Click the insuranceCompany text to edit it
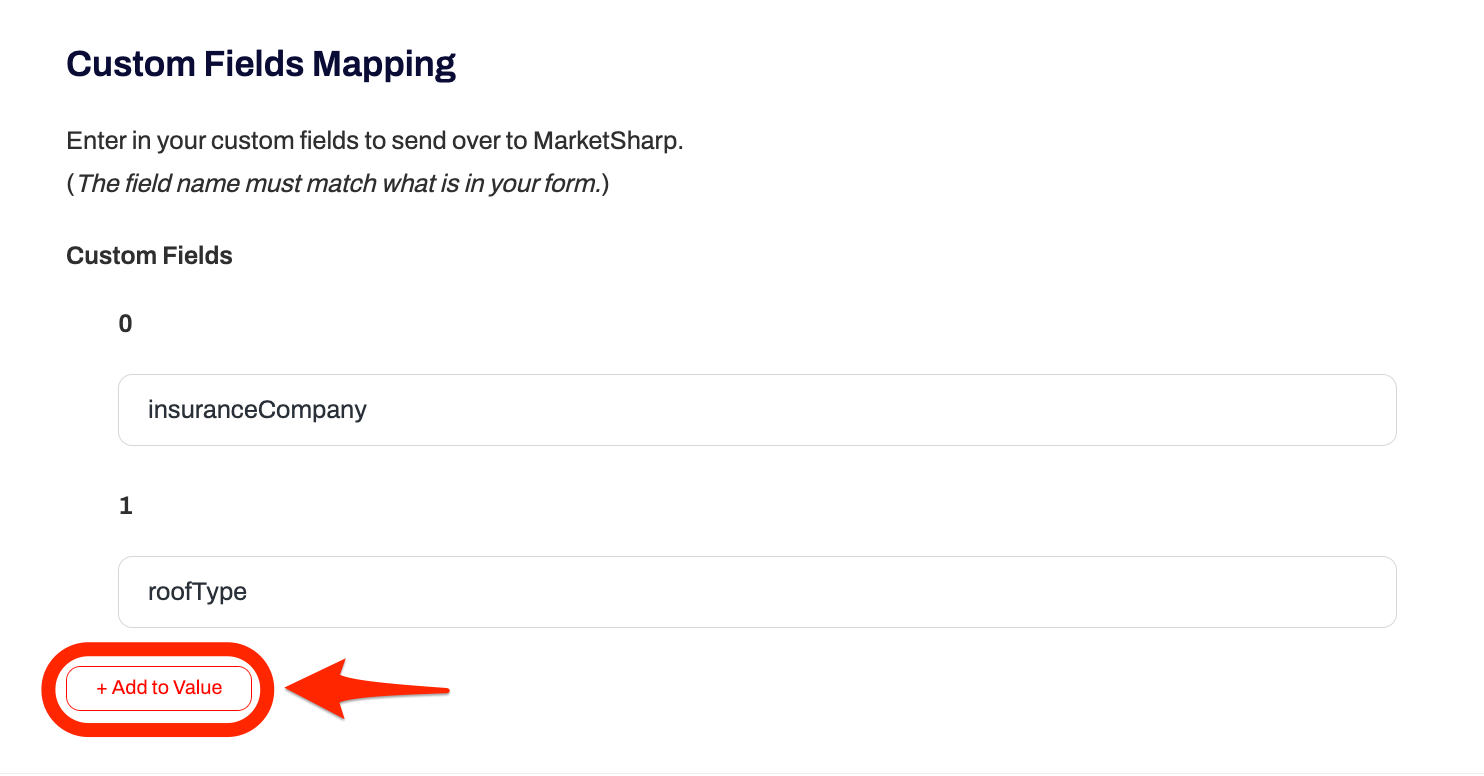This screenshot has width=1484, height=776. coord(256,410)
